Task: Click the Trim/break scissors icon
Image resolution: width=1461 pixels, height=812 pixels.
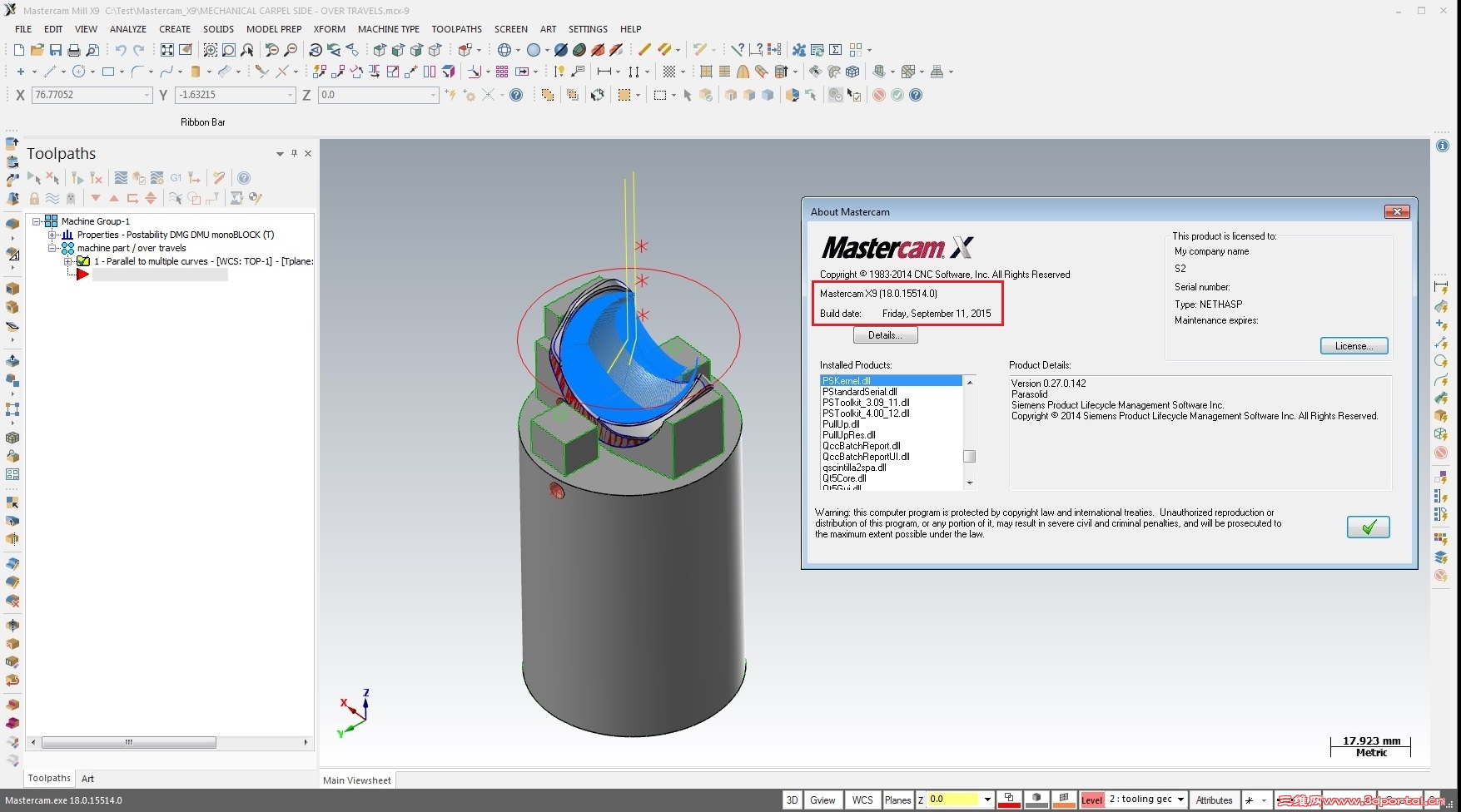Action: click(x=261, y=72)
